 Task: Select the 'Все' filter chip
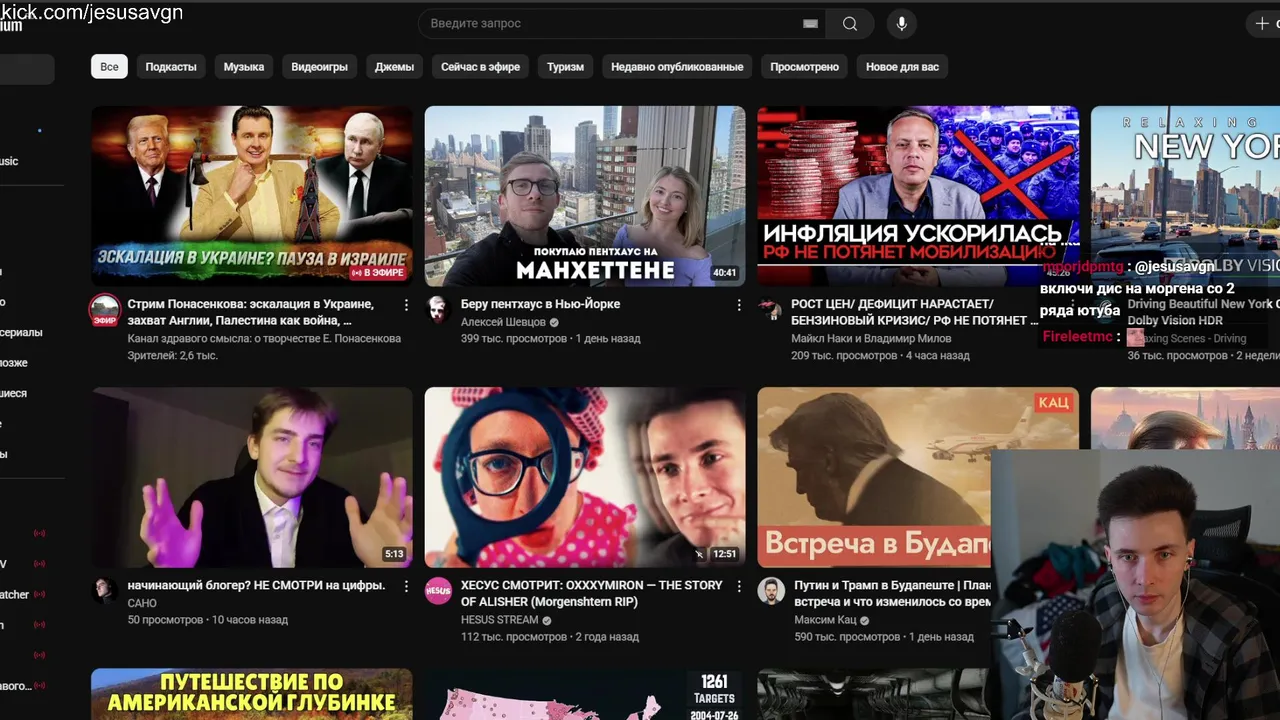(109, 67)
